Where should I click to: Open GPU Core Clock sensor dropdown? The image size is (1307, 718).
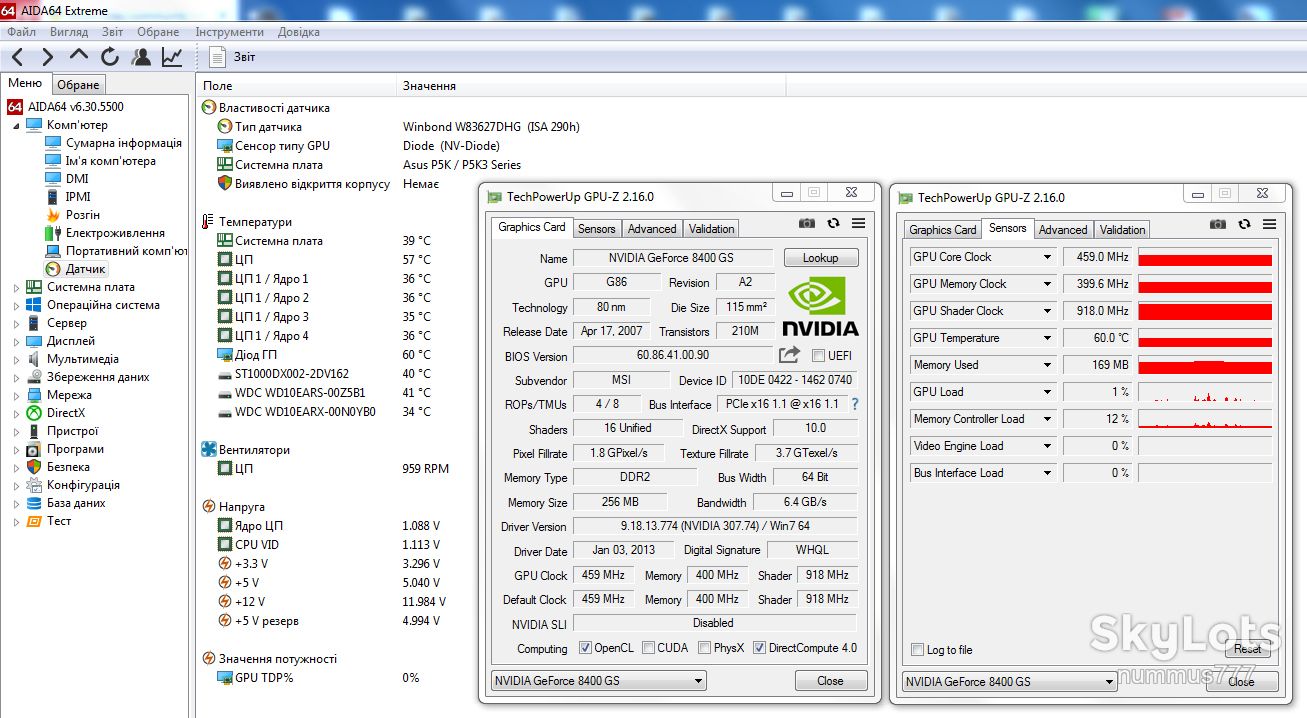click(1047, 257)
